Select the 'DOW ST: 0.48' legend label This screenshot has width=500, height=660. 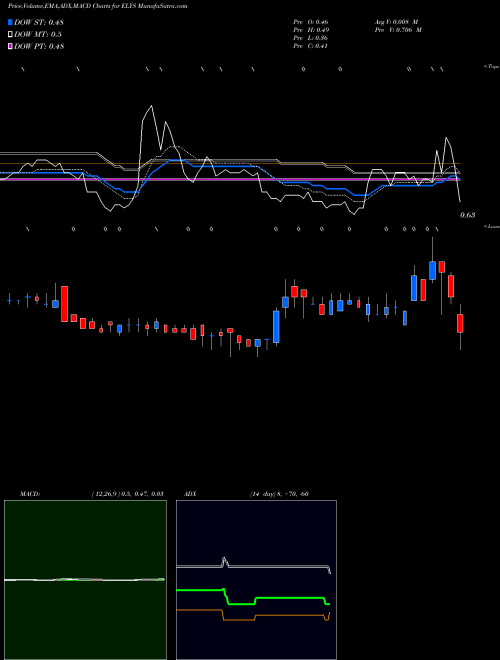click(x=39, y=22)
